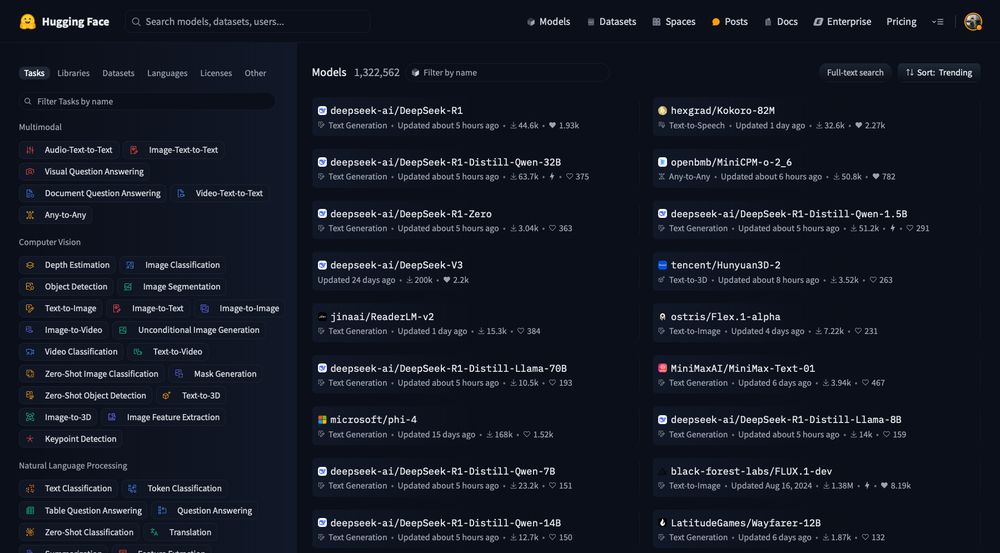Open the Pricing page link
The height and width of the screenshot is (553, 1000).
click(901, 22)
